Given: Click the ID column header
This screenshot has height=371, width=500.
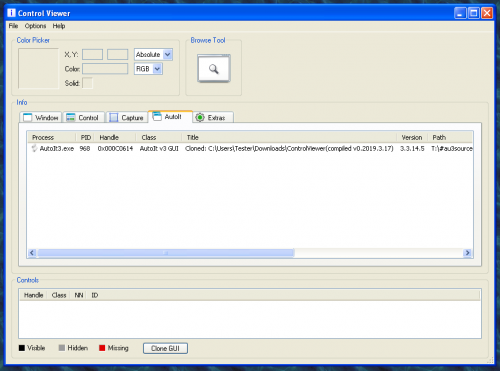Looking at the screenshot, I should click(x=95, y=295).
